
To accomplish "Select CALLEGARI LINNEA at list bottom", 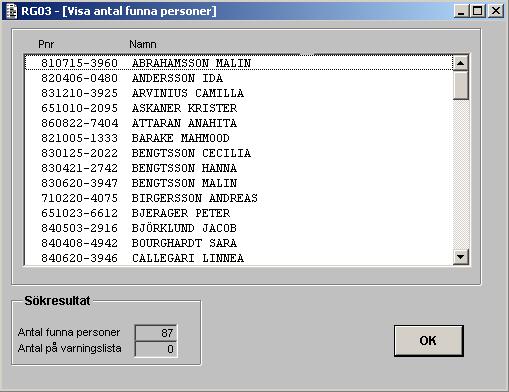I will [239, 258].
